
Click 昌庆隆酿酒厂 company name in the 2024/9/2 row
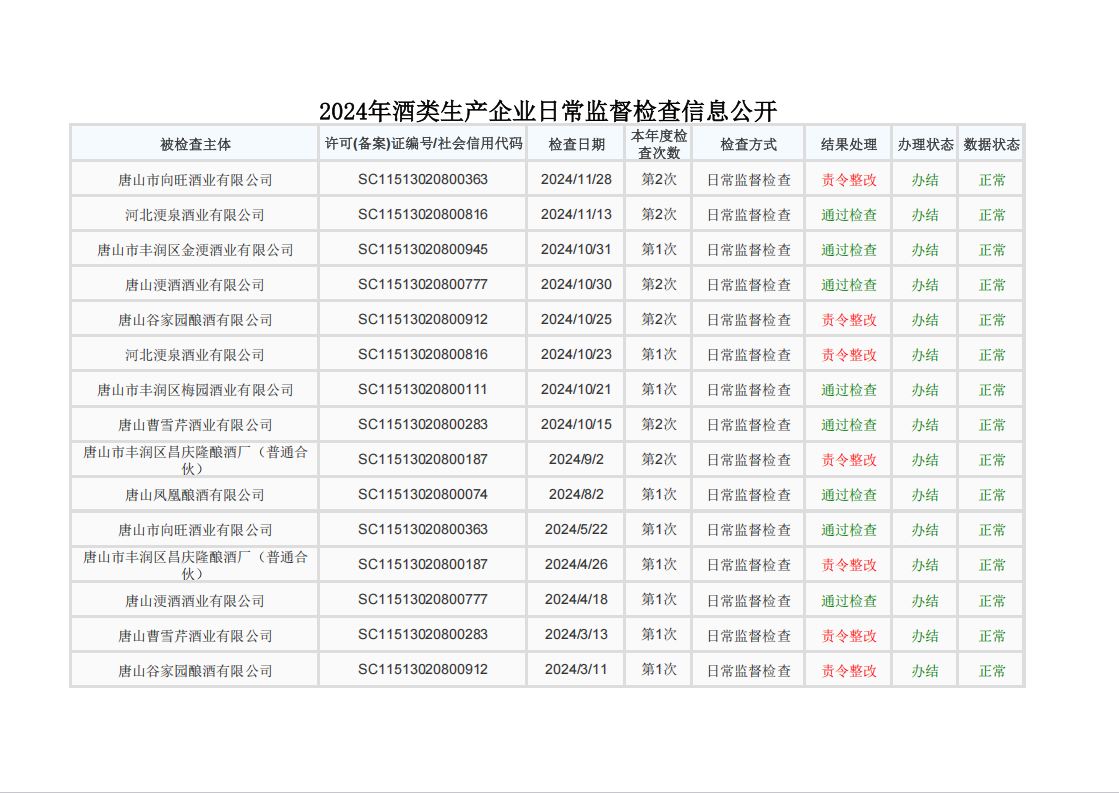coord(195,460)
